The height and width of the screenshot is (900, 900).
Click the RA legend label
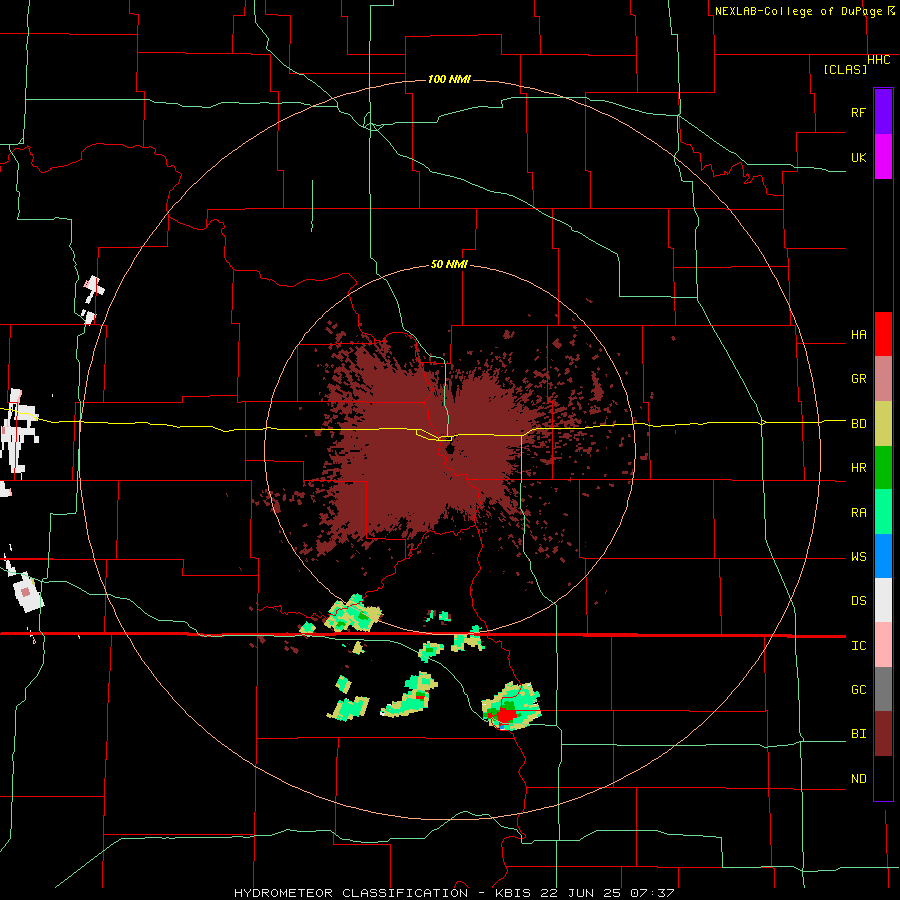(859, 513)
